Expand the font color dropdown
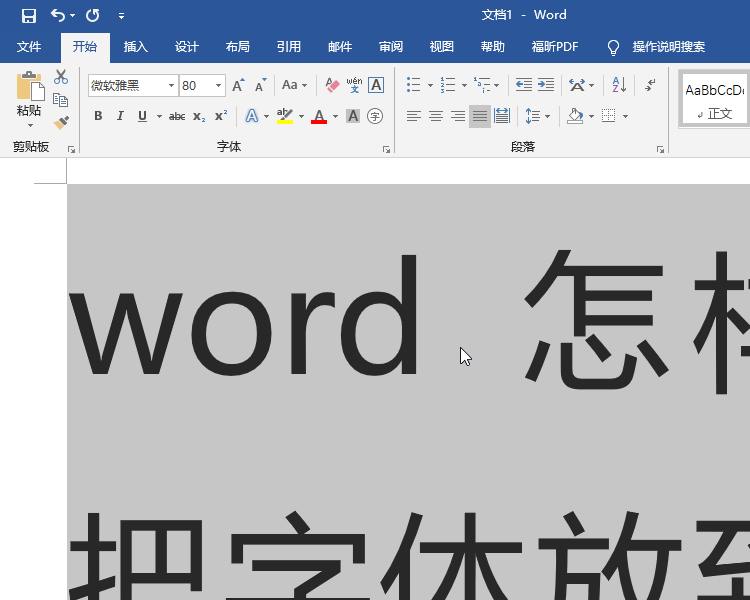This screenshot has width=750, height=600. pos(335,116)
